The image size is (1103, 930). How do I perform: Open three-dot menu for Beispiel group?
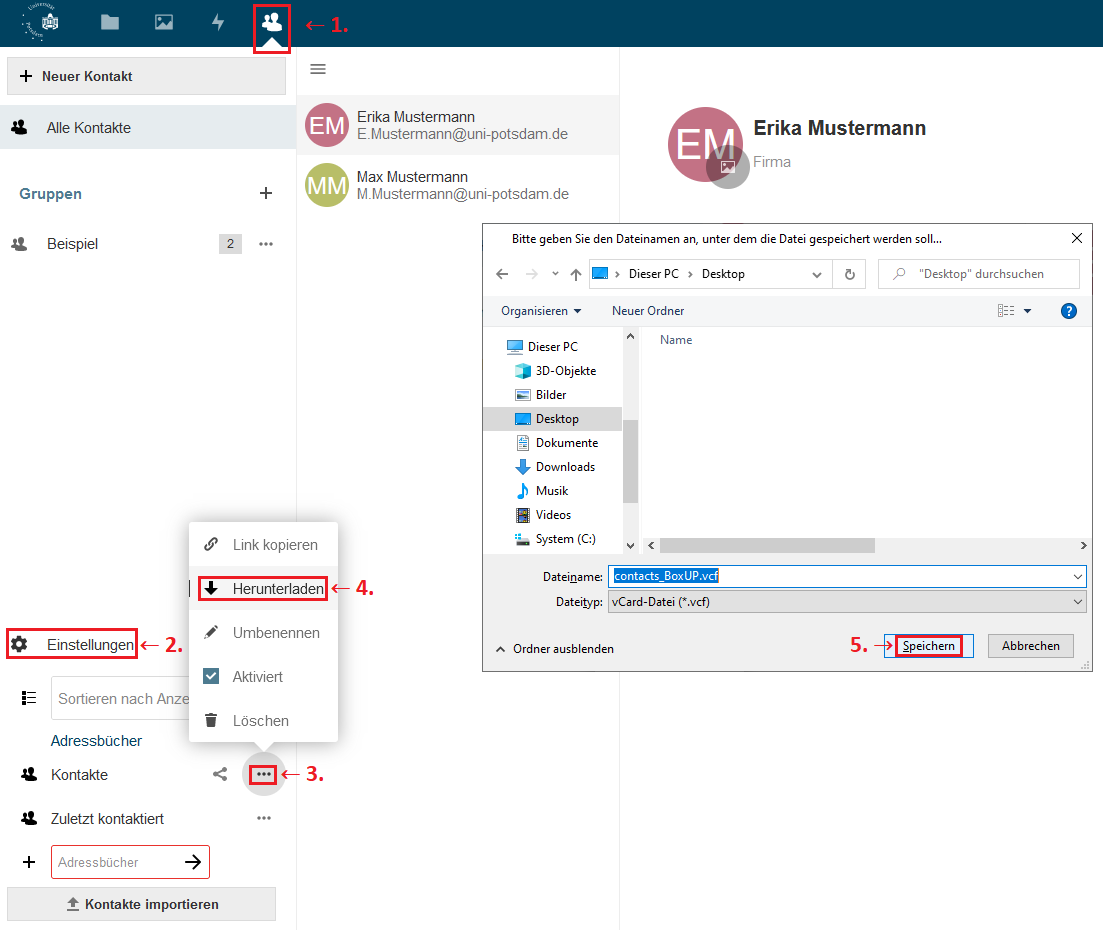[266, 244]
